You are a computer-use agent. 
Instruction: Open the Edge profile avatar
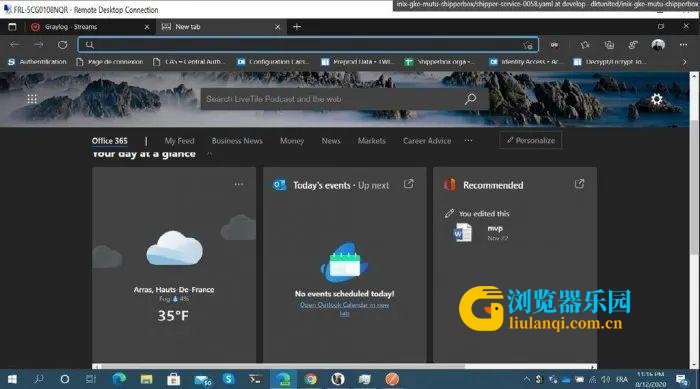point(658,45)
